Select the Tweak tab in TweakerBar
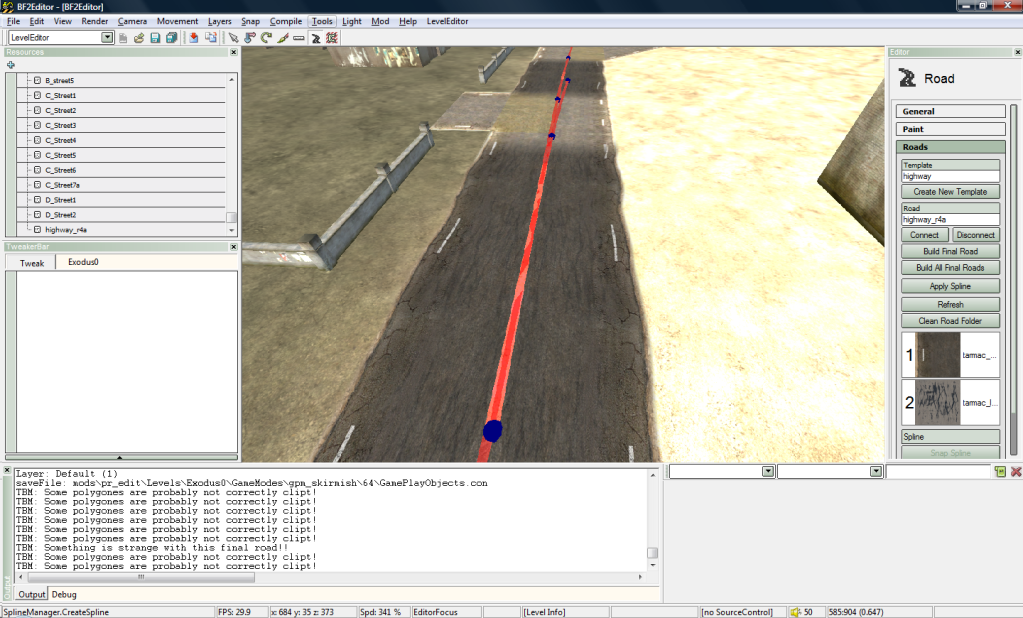This screenshot has height=618, width=1023. (31, 263)
